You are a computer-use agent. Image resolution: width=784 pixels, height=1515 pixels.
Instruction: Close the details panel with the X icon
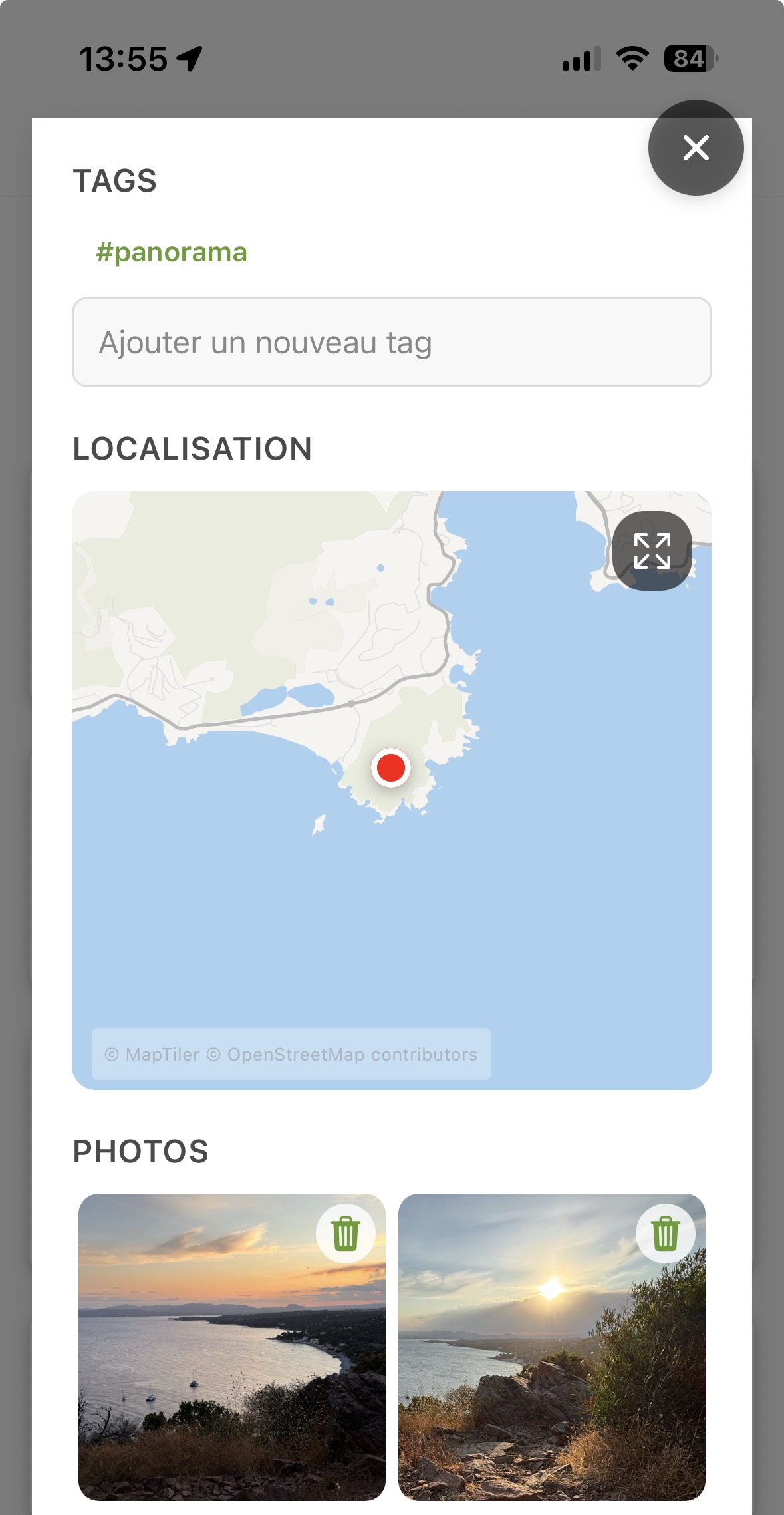pos(696,148)
